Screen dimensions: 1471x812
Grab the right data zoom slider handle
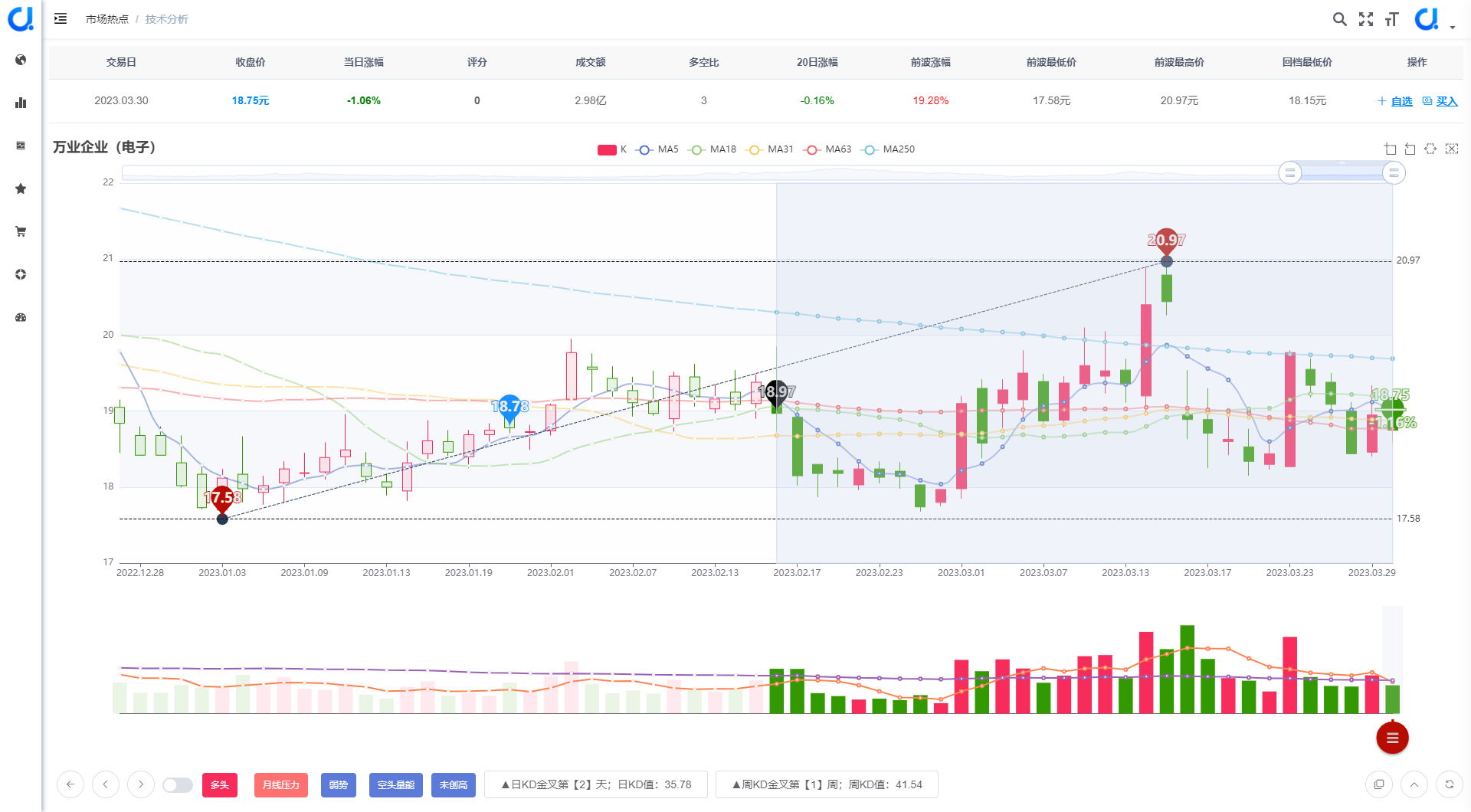[1394, 173]
